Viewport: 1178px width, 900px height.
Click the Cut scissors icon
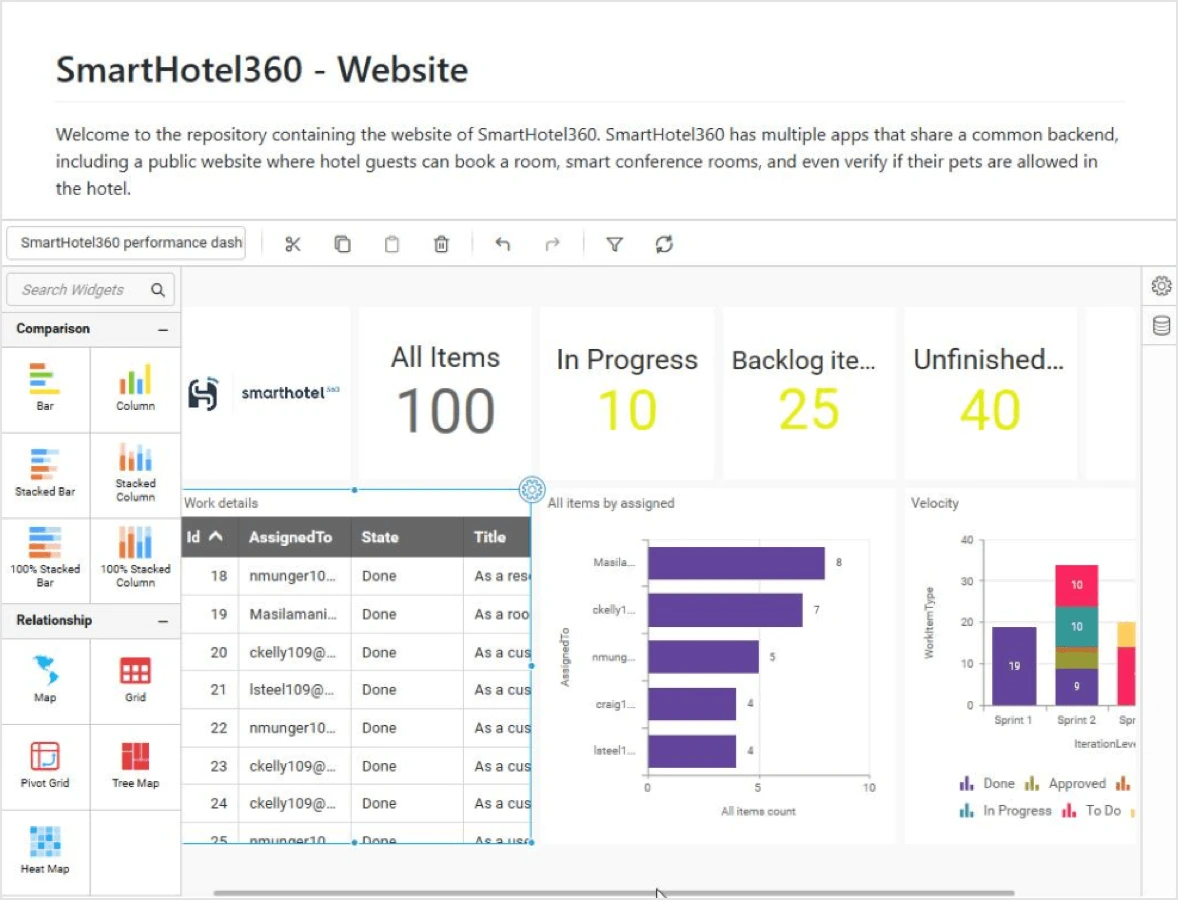293,244
